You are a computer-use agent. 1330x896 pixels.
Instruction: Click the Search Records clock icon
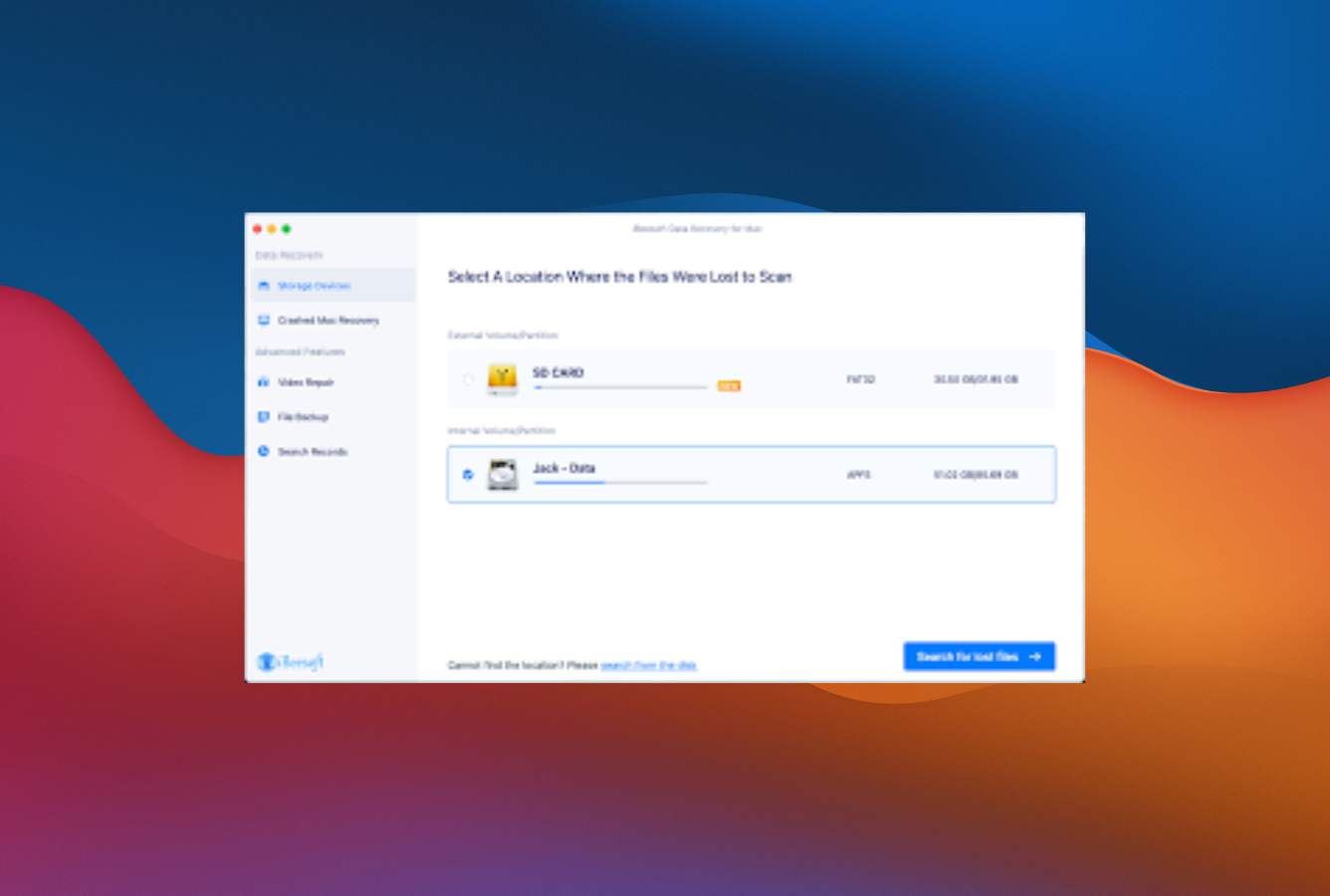click(264, 451)
